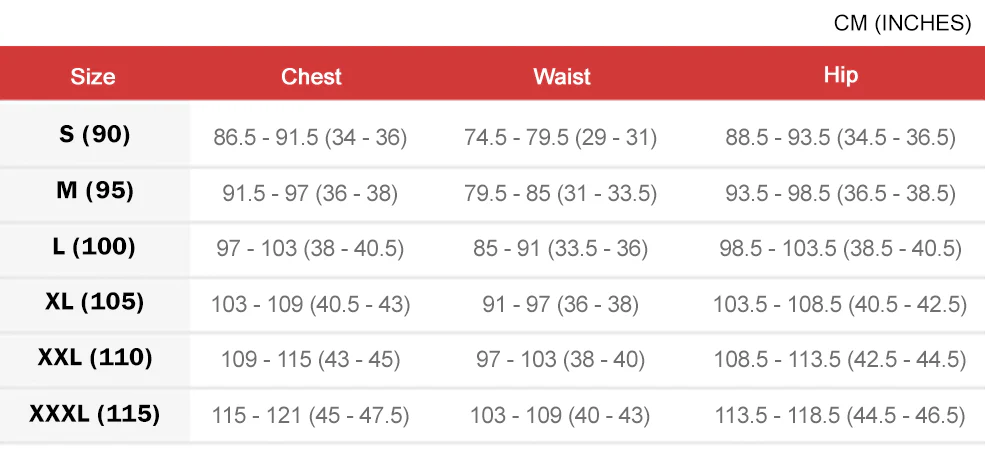Select the XXXL (115) size row label

click(95, 413)
